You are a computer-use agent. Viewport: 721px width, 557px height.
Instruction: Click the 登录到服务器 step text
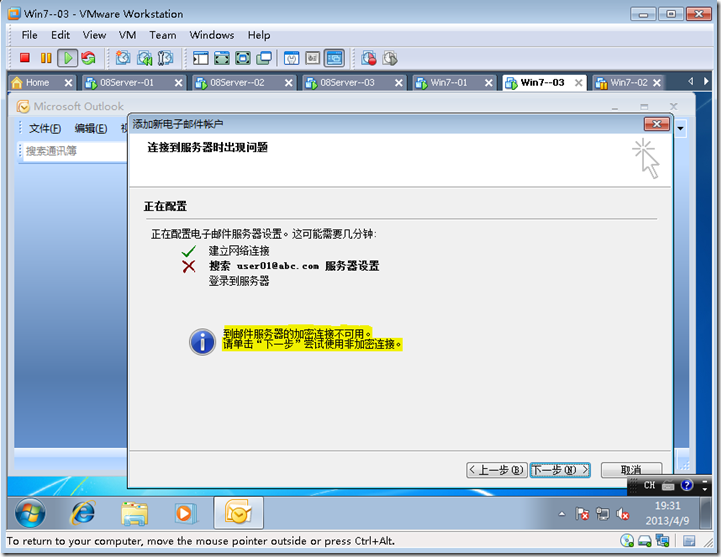tap(239, 281)
